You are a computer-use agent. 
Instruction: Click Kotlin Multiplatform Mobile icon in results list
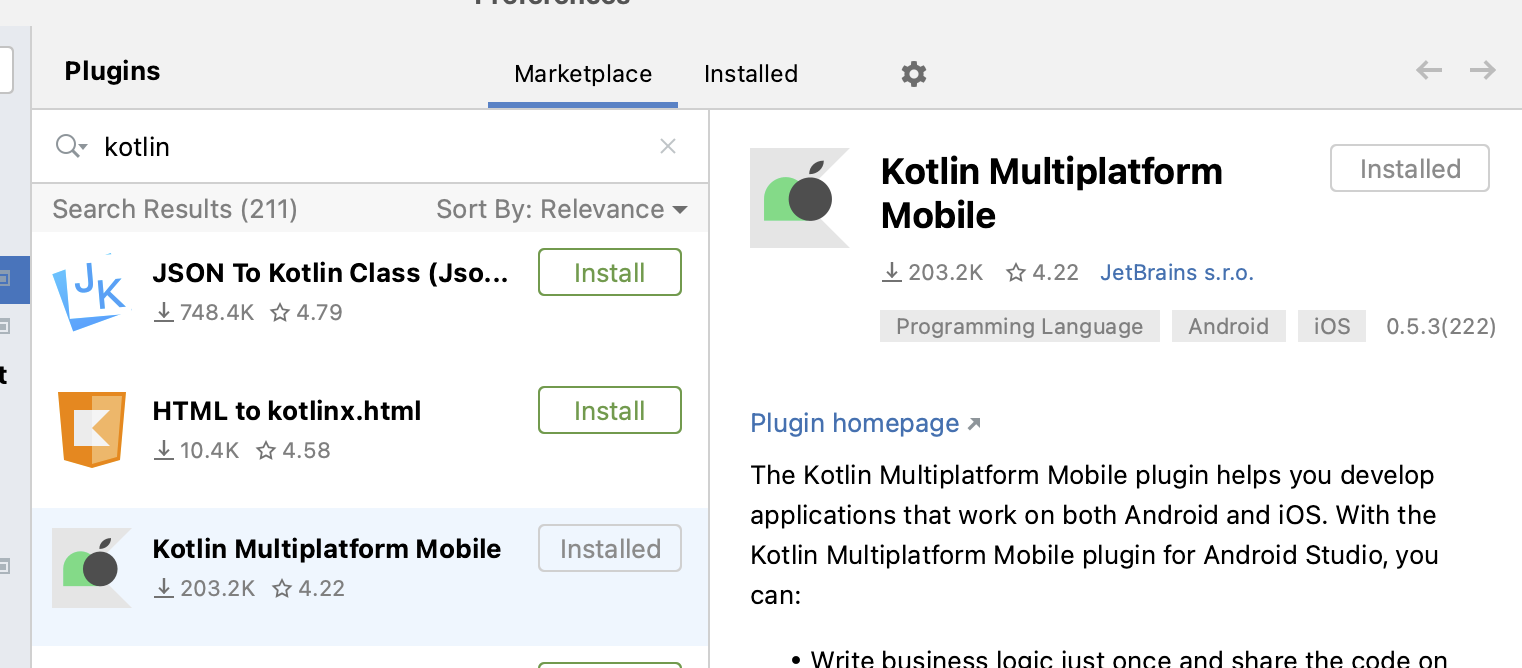coord(91,568)
